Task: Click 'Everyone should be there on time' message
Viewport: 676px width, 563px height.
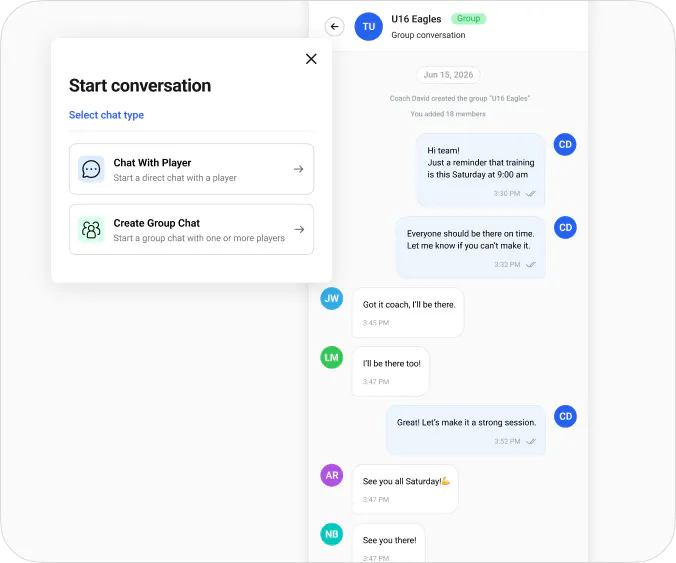Action: tap(471, 248)
